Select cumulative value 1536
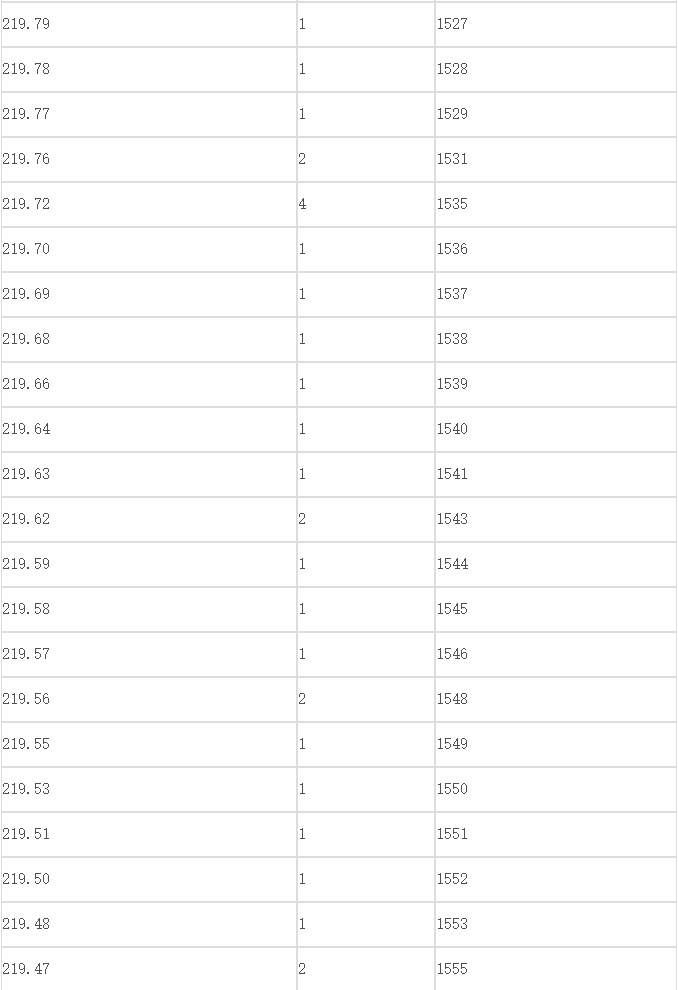Image resolution: width=678 pixels, height=990 pixels. click(x=556, y=249)
